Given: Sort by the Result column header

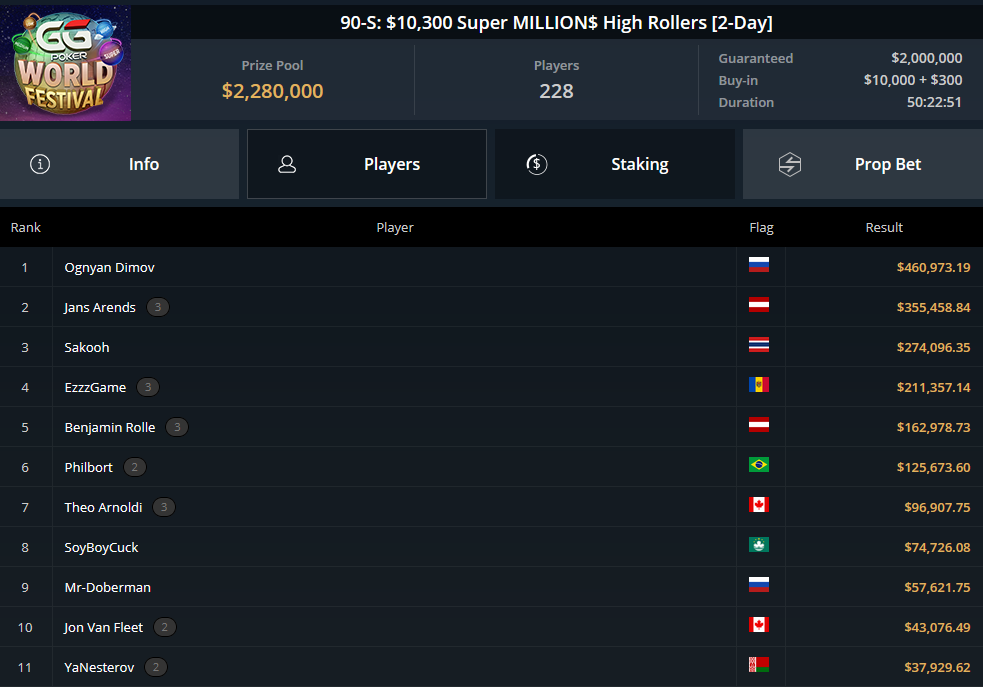Looking at the screenshot, I should coord(884,228).
